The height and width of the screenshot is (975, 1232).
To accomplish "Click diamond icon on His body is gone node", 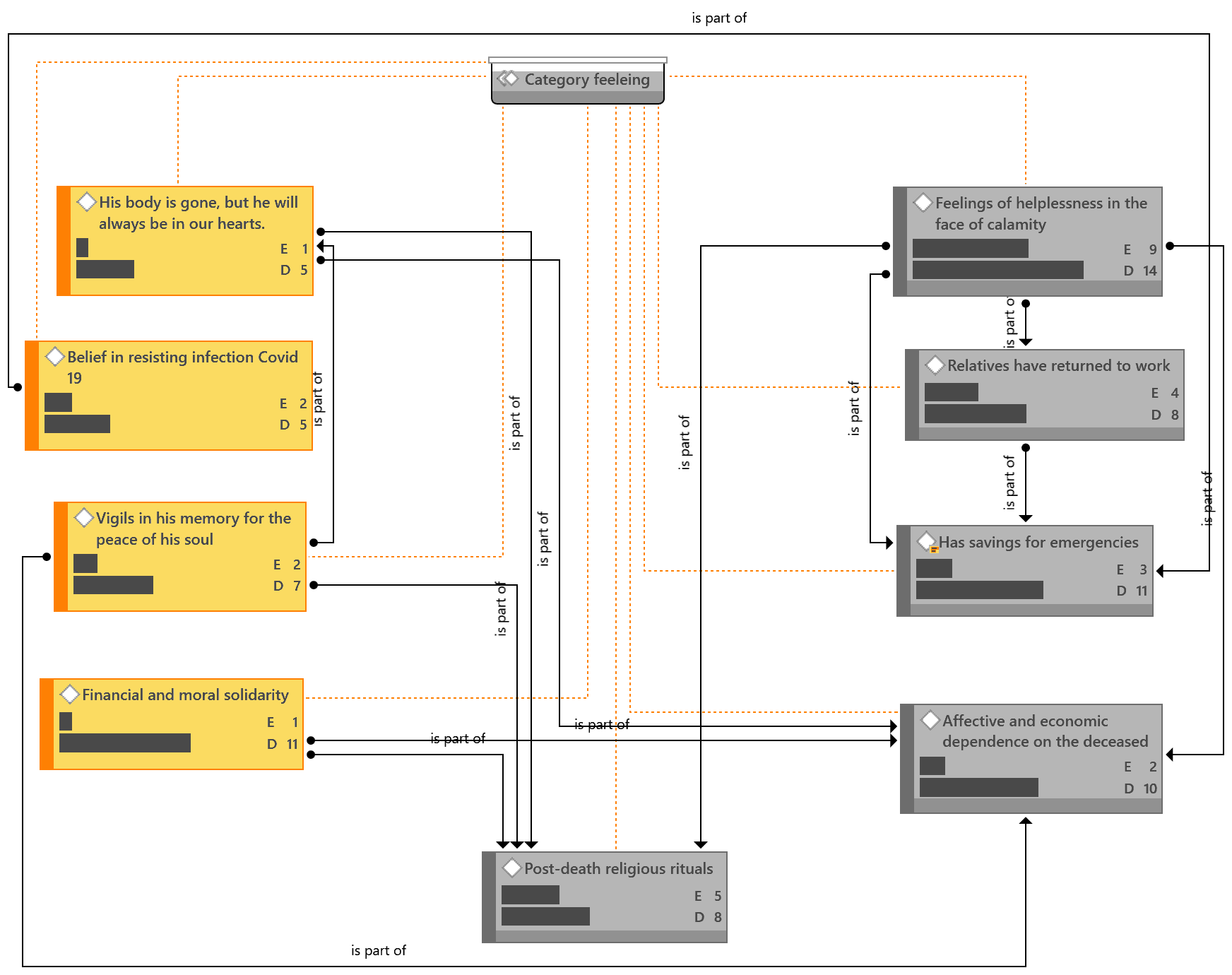I will [x=86, y=202].
